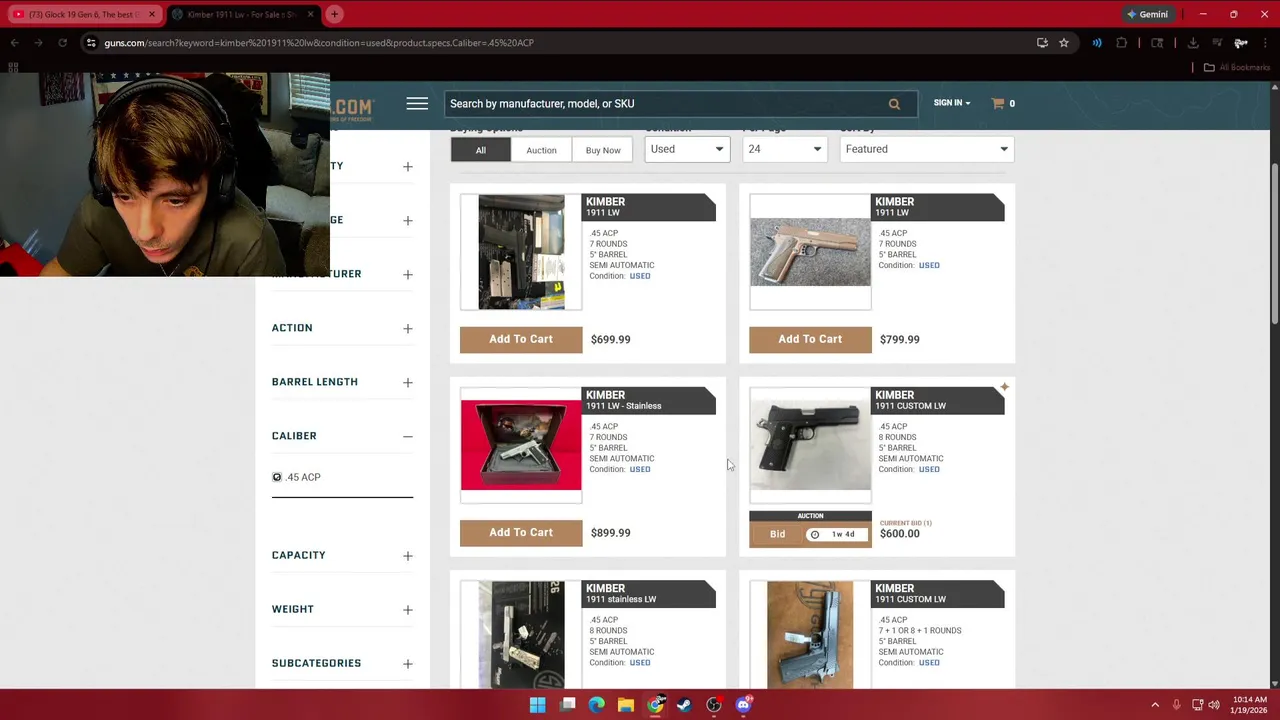
Task: Click the browser address bar URL
Action: [x=319, y=43]
